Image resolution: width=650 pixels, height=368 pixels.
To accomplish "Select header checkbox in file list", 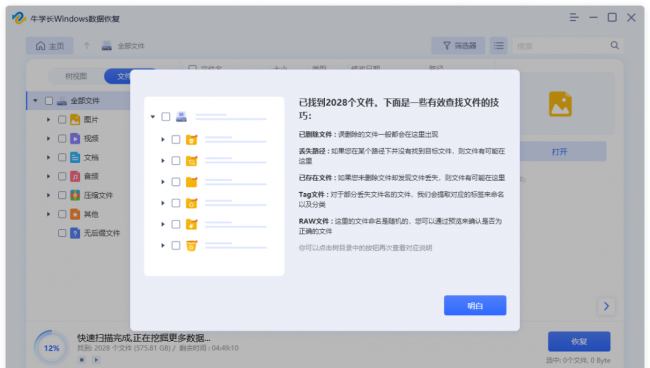I will pos(192,68).
